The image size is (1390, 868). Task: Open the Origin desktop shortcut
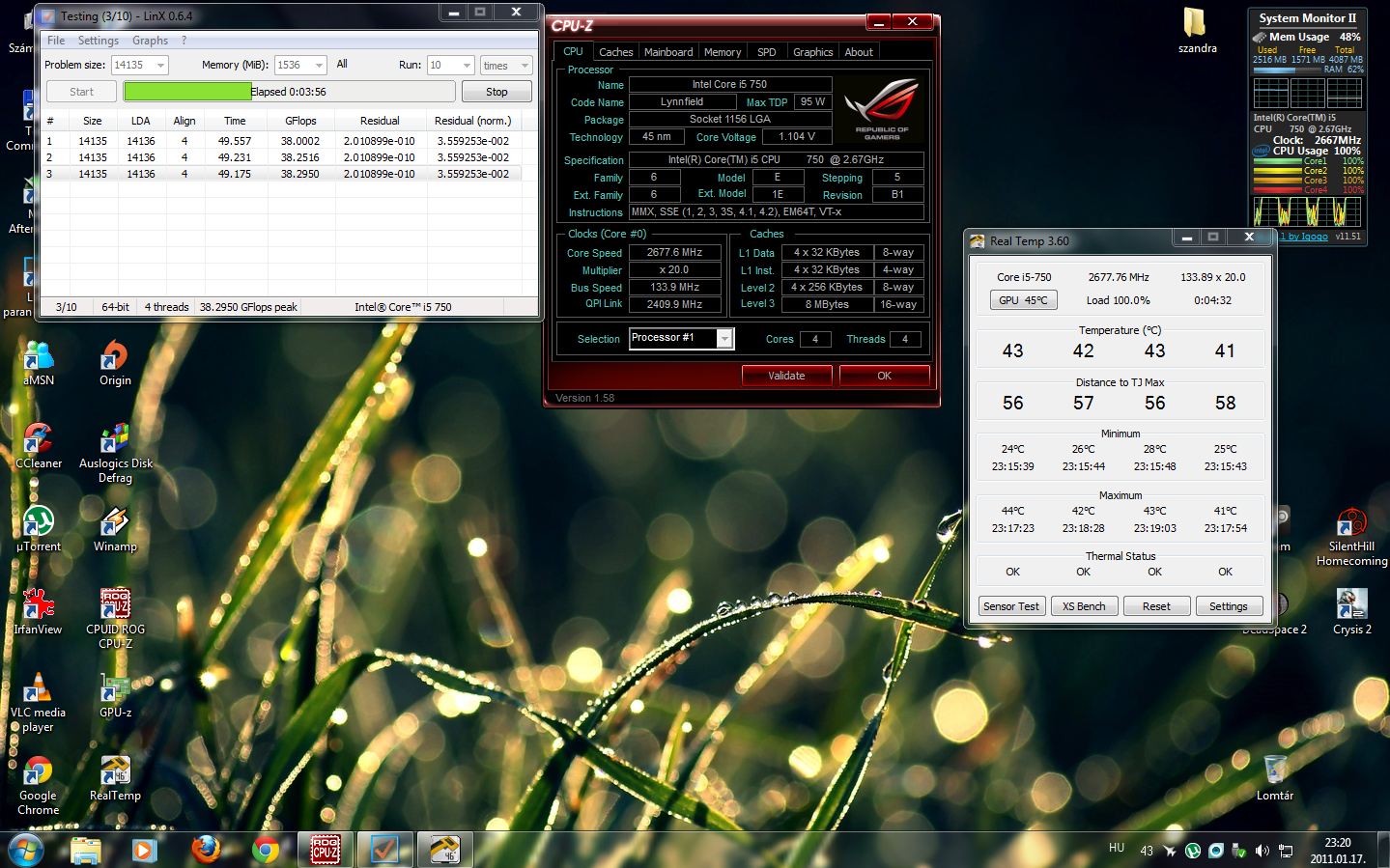pos(115,364)
